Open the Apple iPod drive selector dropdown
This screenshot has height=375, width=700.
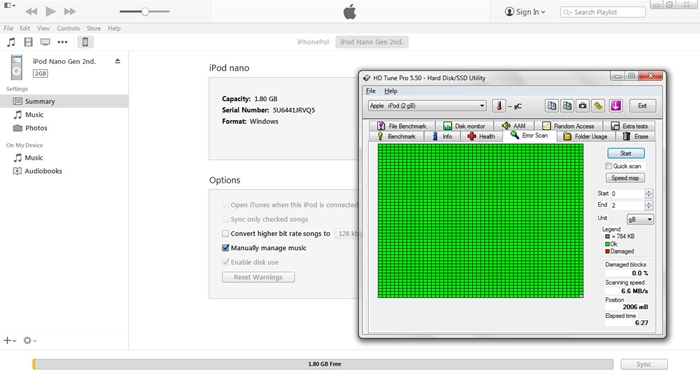pos(427,106)
